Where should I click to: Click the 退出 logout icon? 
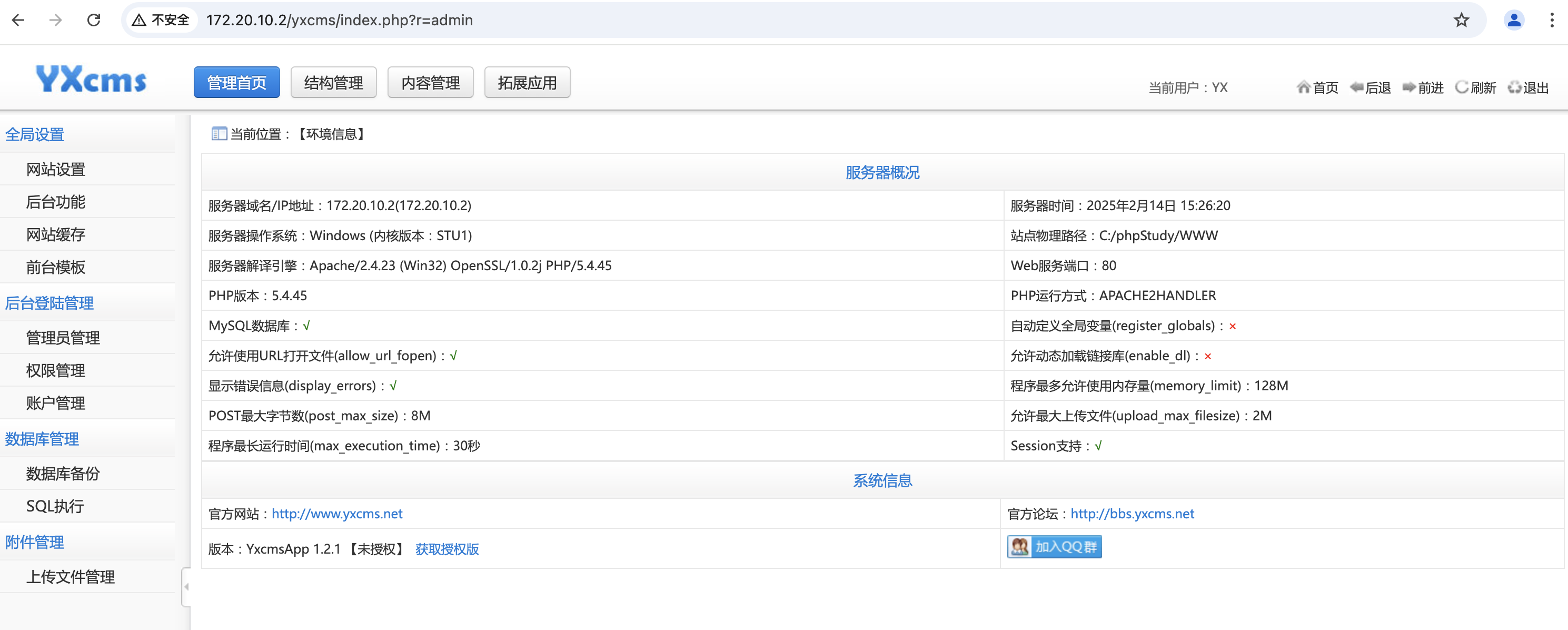click(1514, 87)
